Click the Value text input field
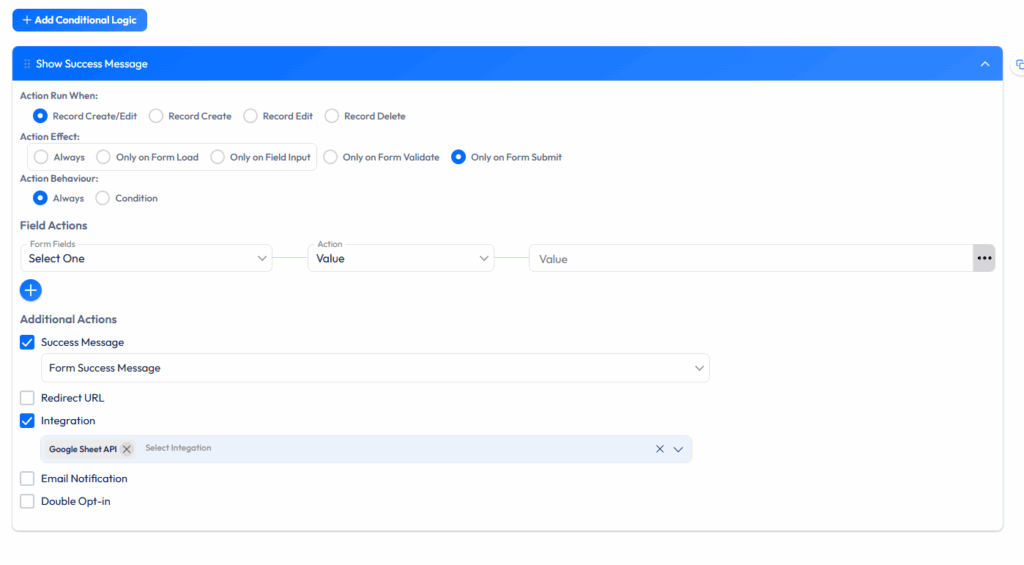This screenshot has width=1024, height=565. pyautogui.click(x=750, y=259)
